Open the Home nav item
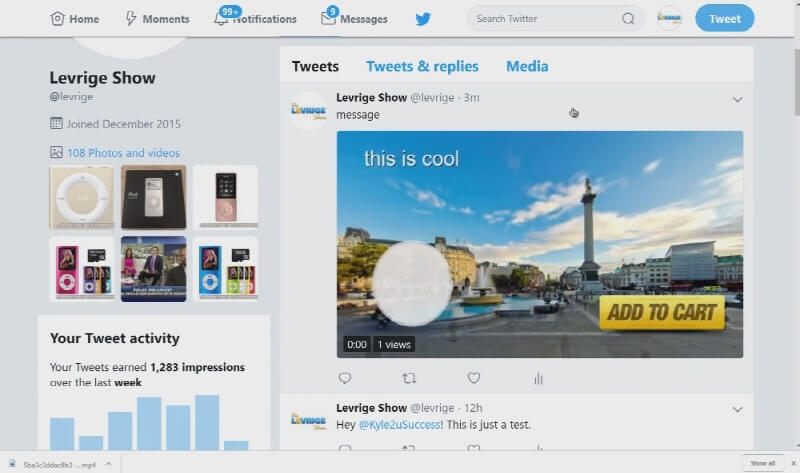 74,19
